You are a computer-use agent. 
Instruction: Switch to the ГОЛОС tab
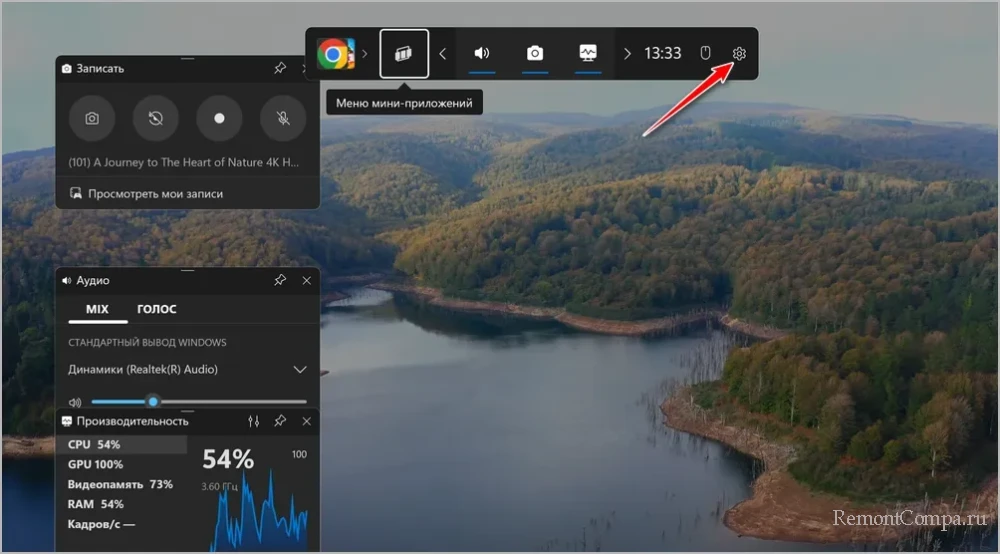(157, 309)
